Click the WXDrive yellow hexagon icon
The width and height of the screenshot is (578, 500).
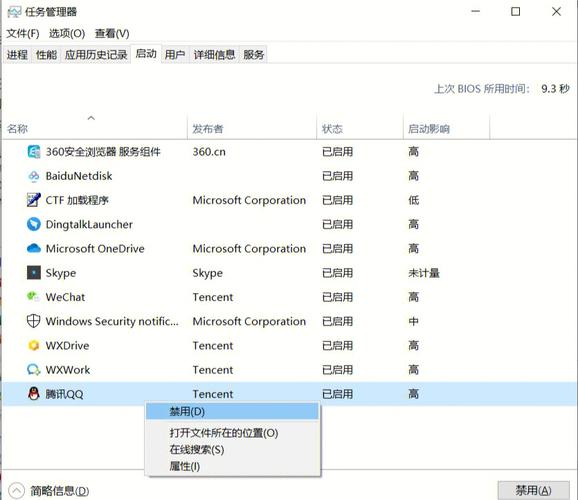coord(34,346)
